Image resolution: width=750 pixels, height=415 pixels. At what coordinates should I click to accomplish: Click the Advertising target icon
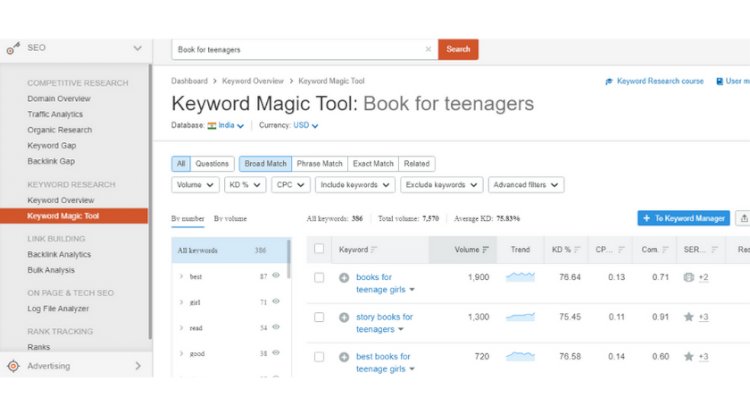pos(13,366)
